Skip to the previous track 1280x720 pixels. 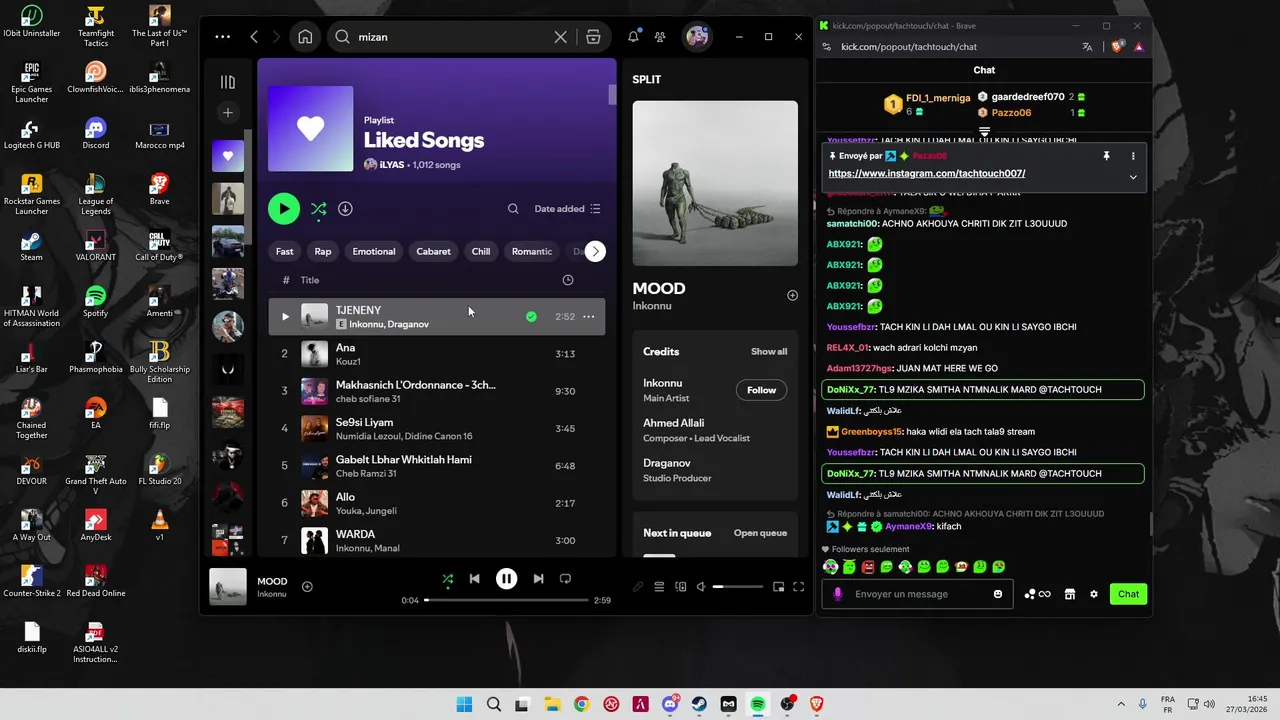(475, 579)
